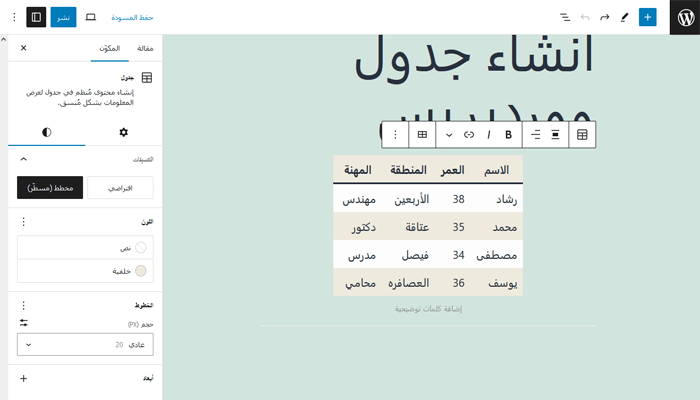Toggle the settings sidebar panel button
Image resolution: width=700 pixels, height=400 pixels.
click(x=36, y=17)
